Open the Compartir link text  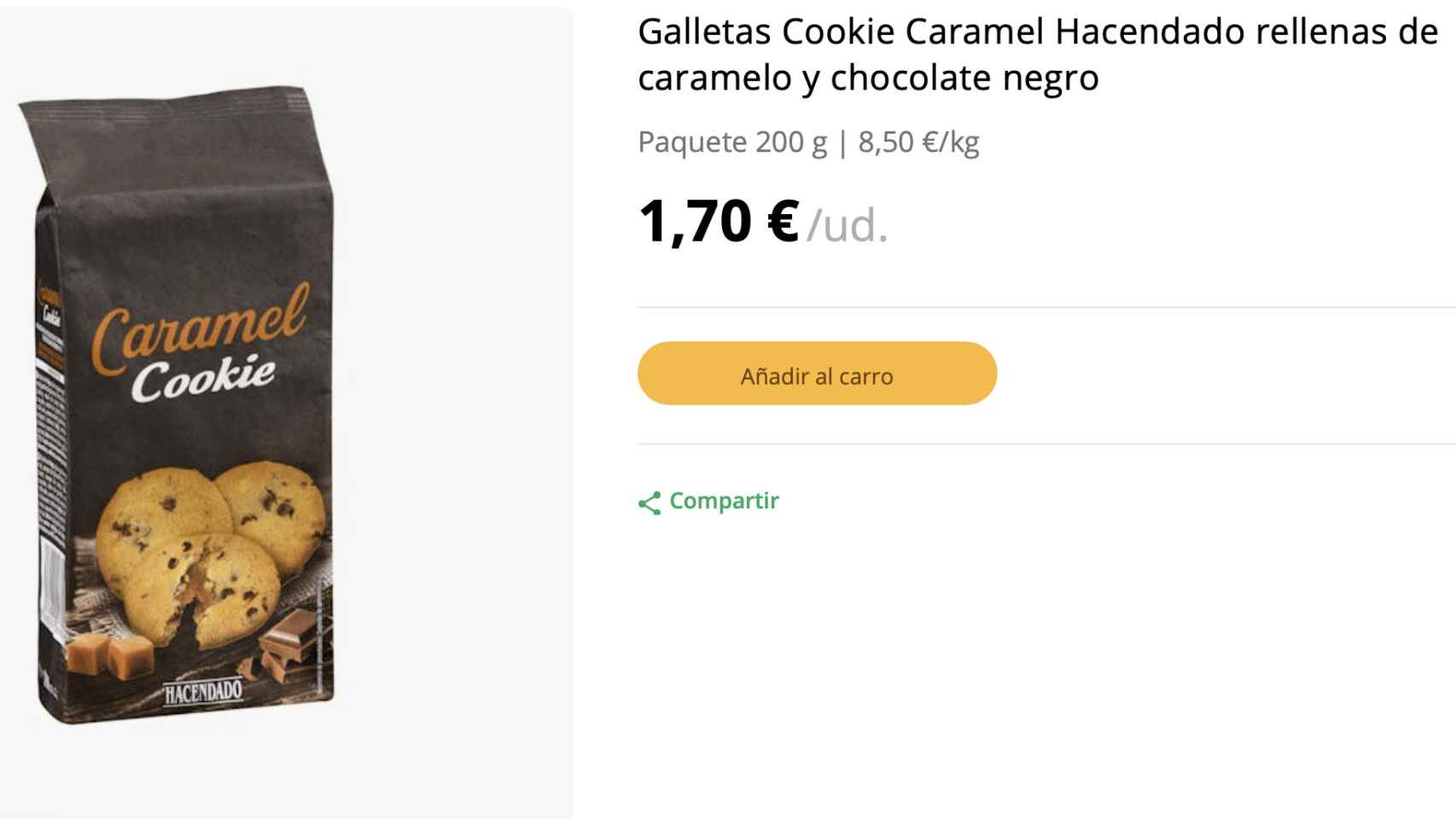pyautogui.click(x=724, y=501)
